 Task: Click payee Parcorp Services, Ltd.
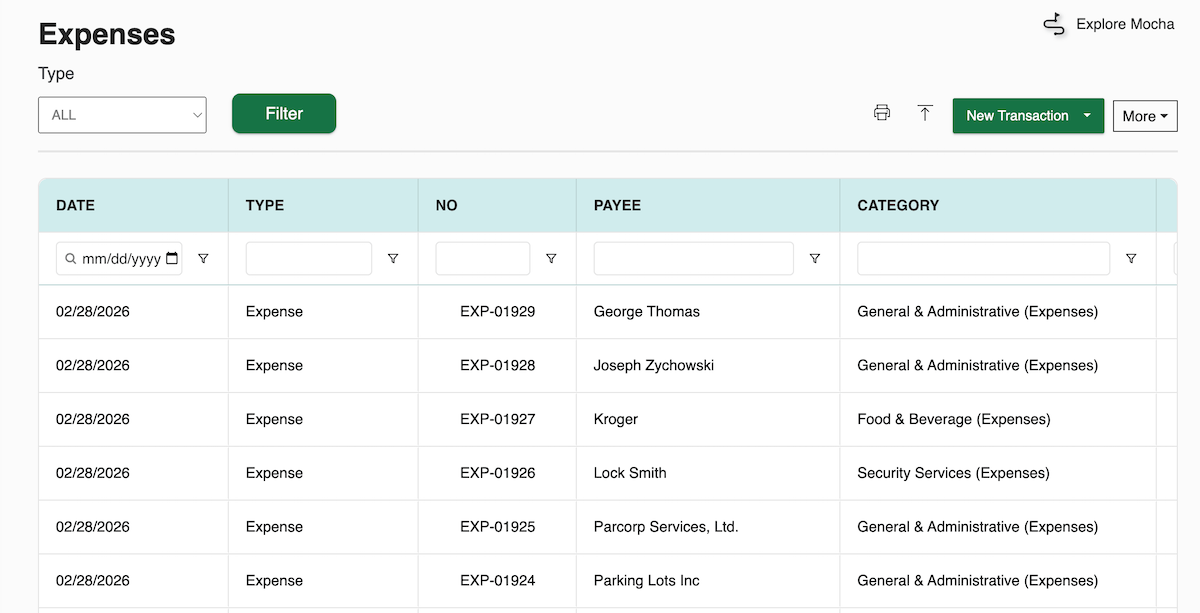(666, 527)
